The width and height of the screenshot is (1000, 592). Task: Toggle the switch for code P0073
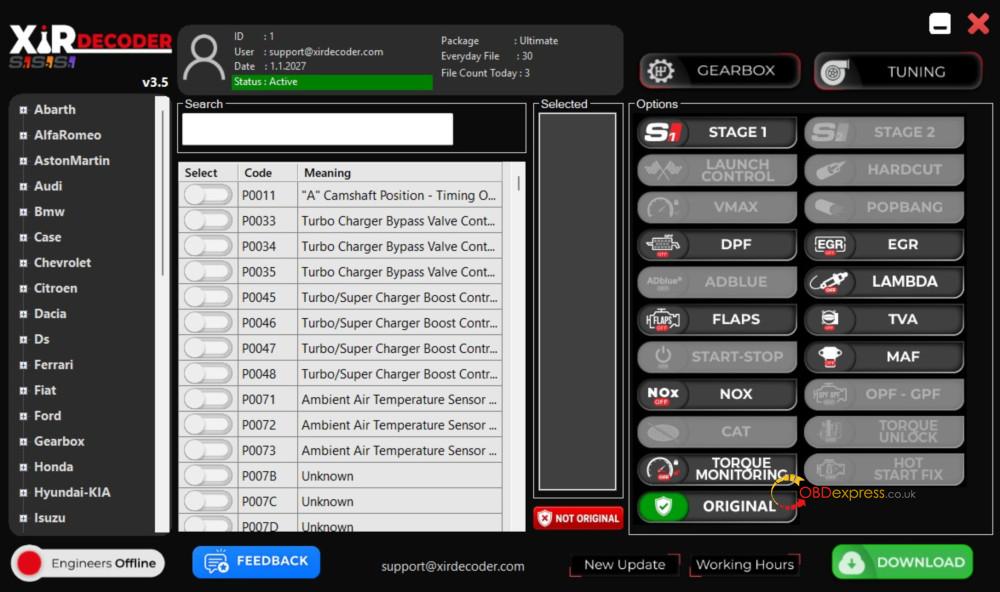(x=208, y=450)
